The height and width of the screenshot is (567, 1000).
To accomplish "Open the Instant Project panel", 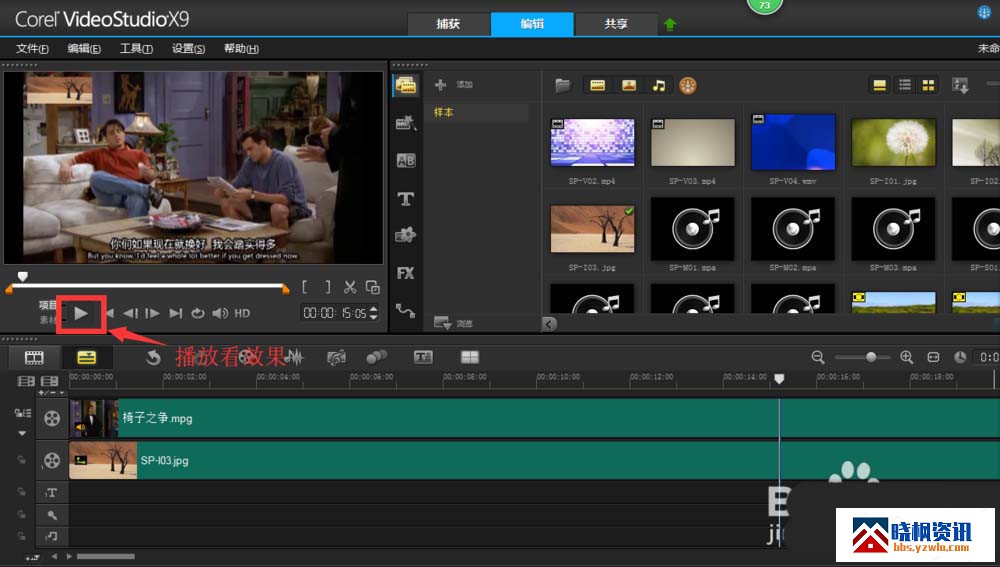I will click(x=406, y=122).
